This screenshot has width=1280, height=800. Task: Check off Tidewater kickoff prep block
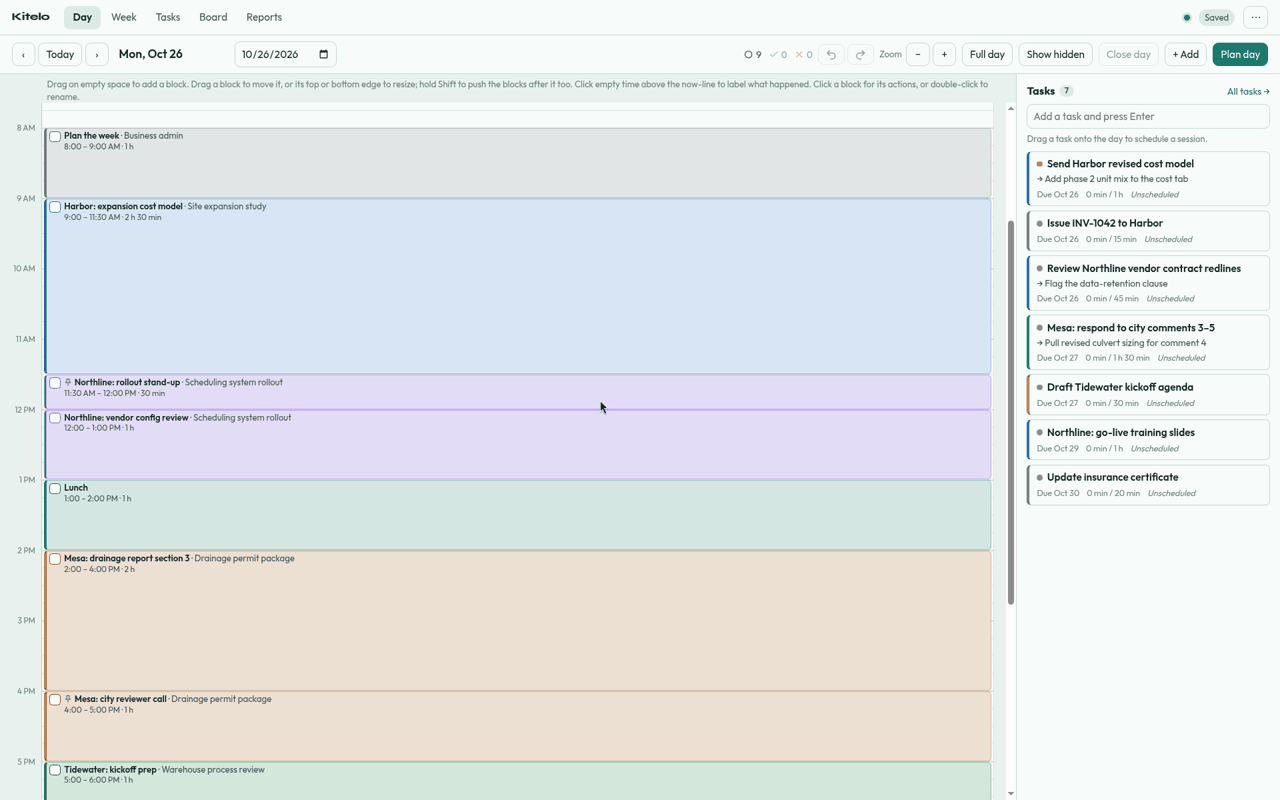tap(55, 770)
